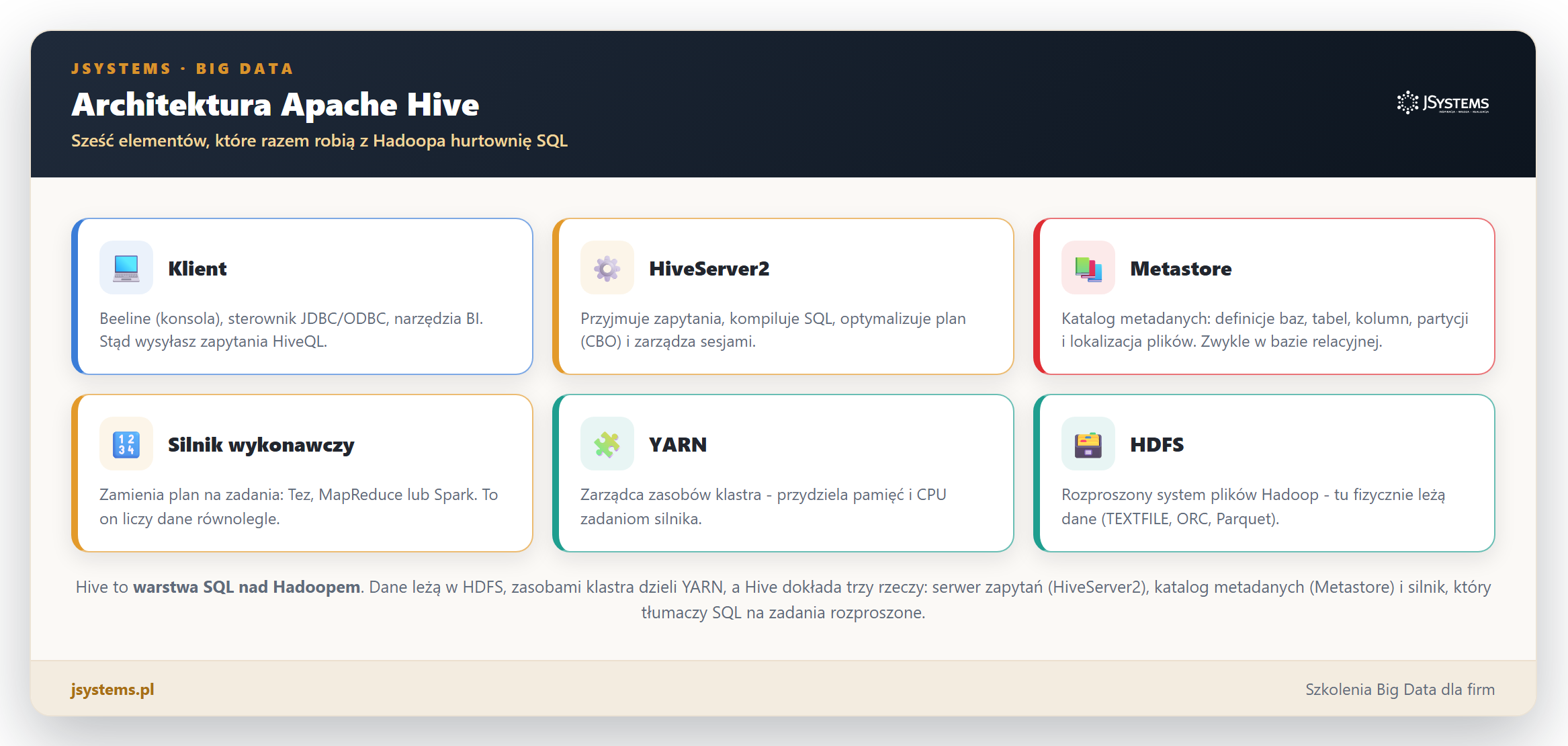Click the JSYSTEMS · BIG DATA label
Viewport: 1568px width, 746px height.
point(182,69)
